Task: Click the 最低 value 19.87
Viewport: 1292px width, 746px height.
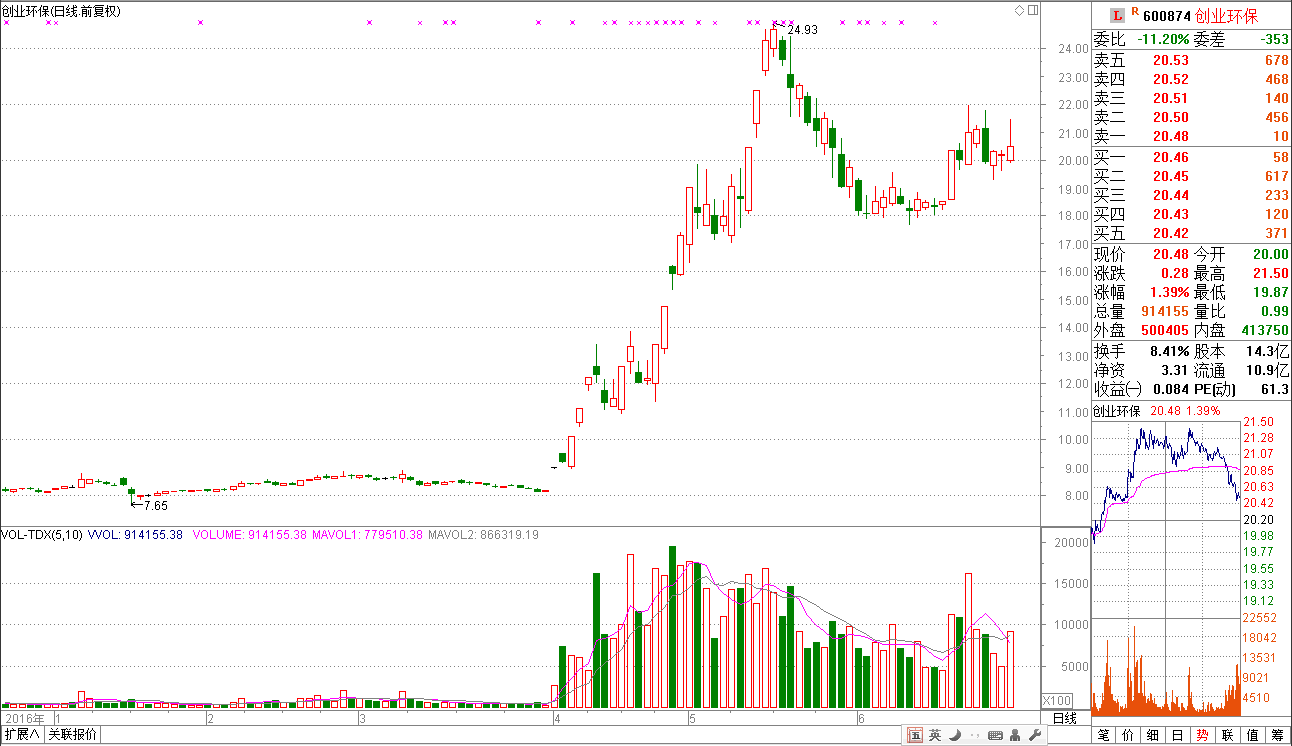Action: 1271,292
